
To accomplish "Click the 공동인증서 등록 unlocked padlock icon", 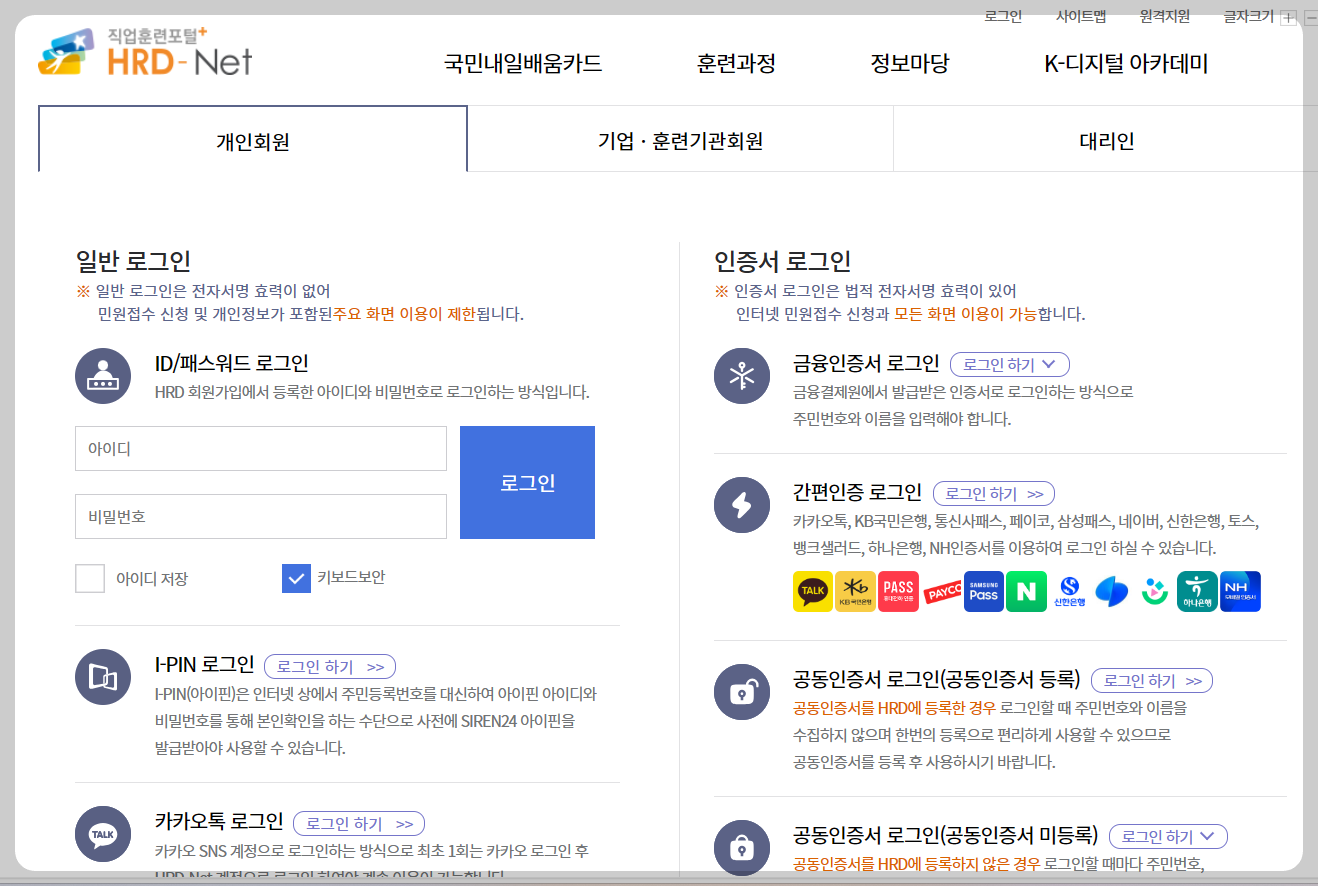I will (742, 692).
